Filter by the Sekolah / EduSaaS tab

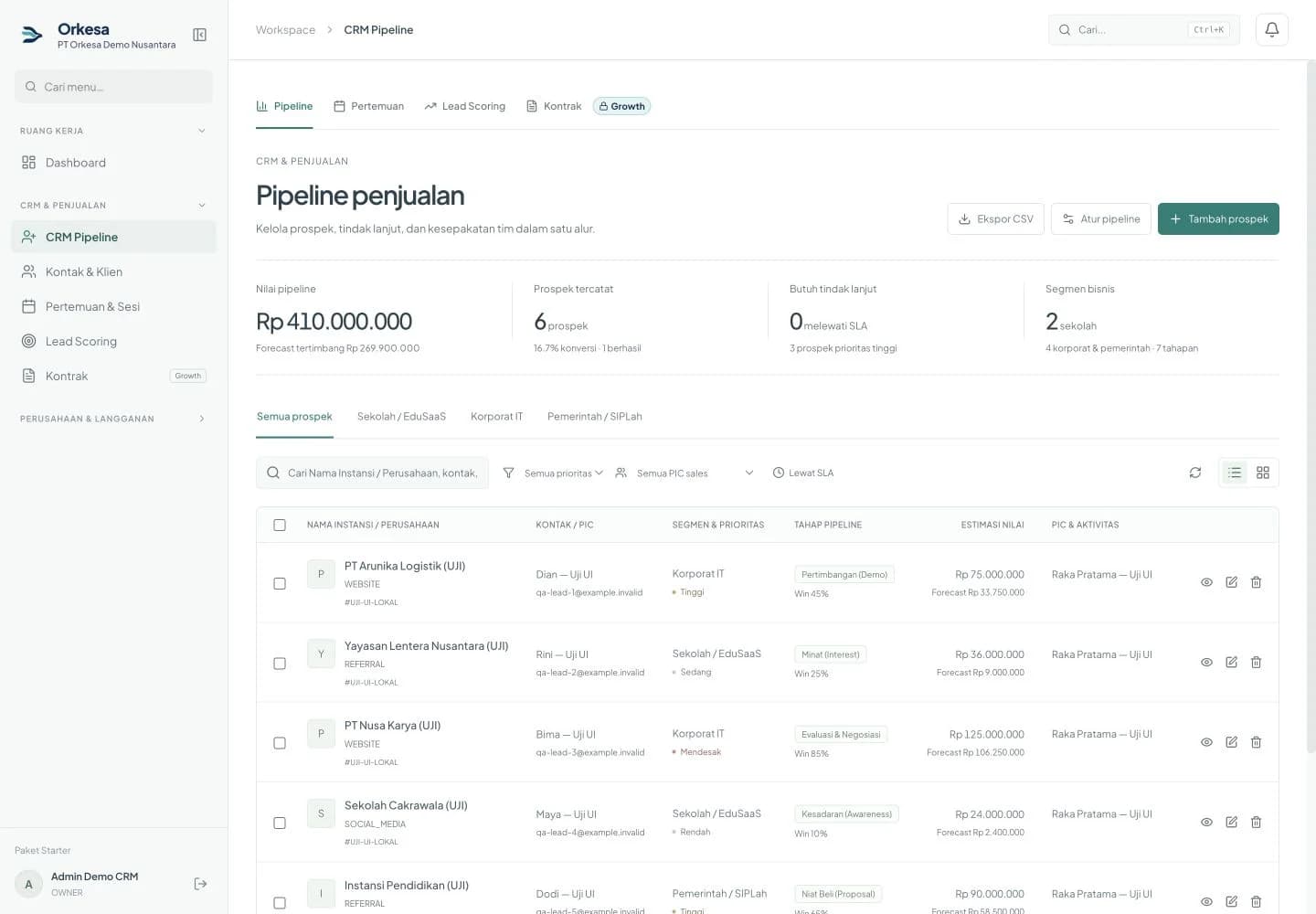point(401,416)
